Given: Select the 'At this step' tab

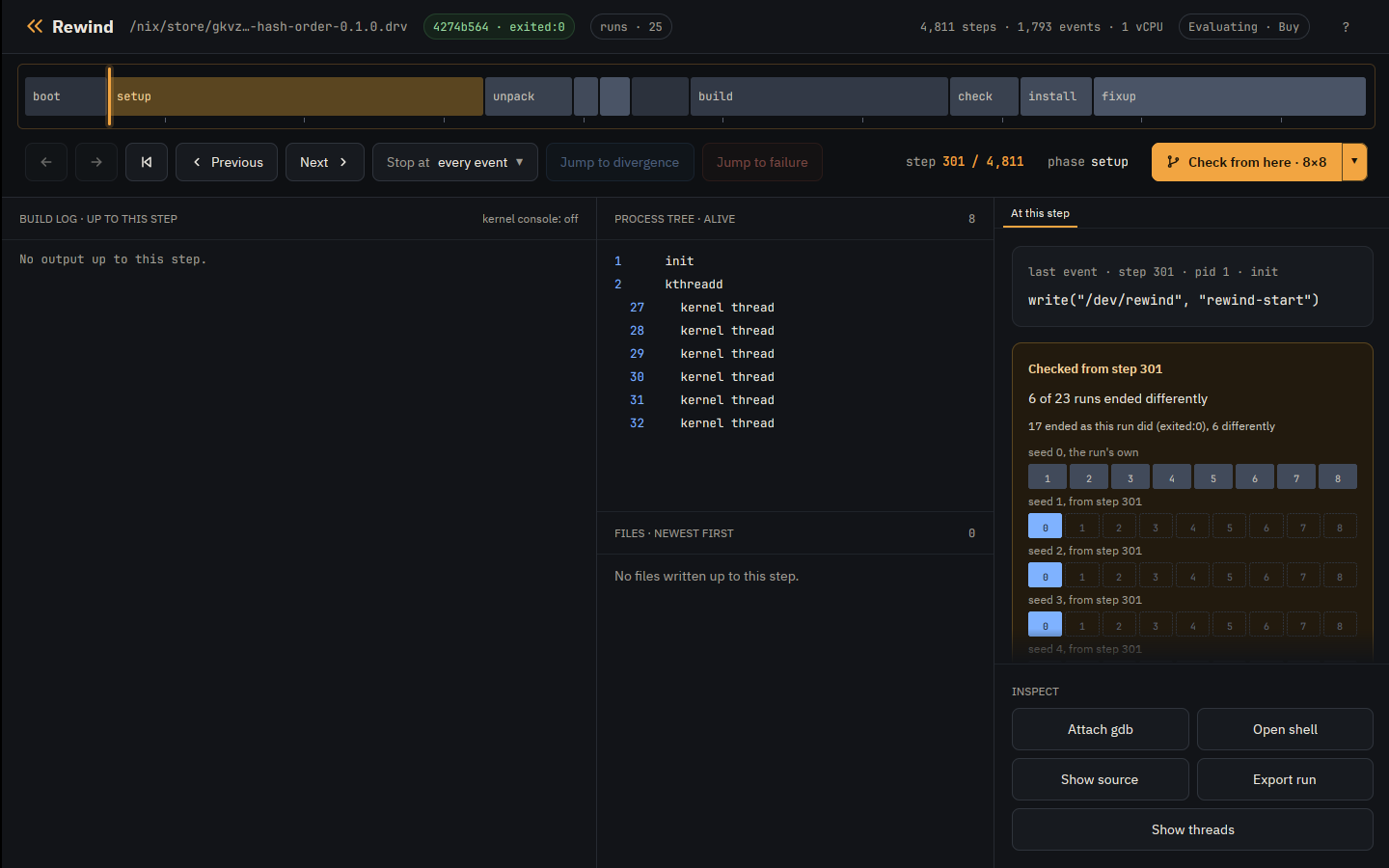Looking at the screenshot, I should click(x=1040, y=213).
